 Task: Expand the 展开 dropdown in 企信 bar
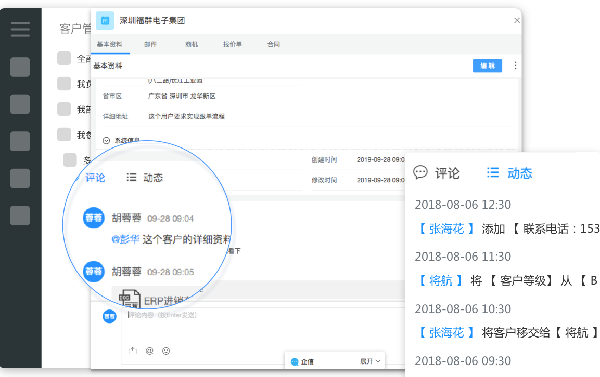point(370,361)
